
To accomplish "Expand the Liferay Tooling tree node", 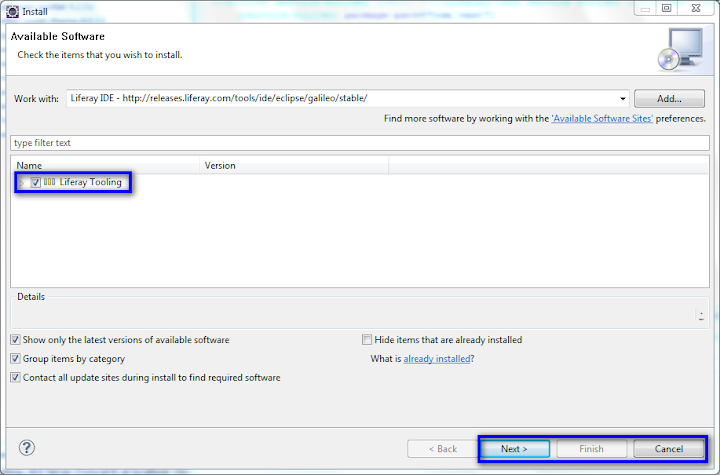I will tap(22, 183).
